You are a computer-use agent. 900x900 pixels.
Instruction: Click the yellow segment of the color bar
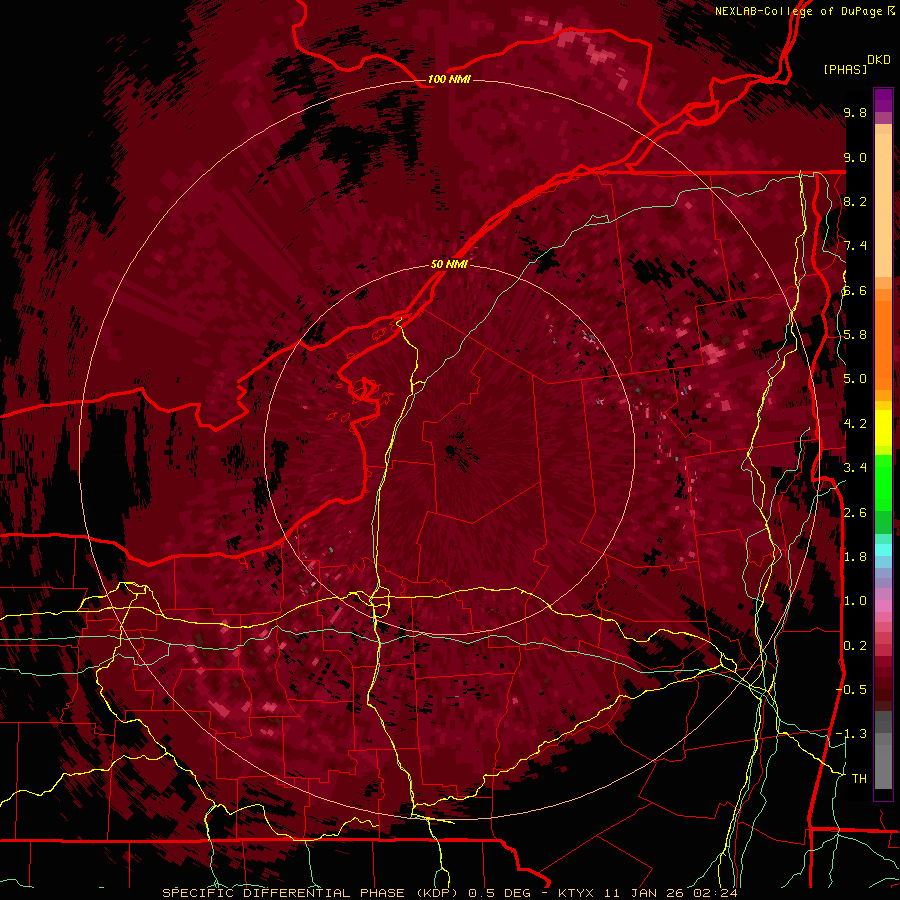click(883, 428)
